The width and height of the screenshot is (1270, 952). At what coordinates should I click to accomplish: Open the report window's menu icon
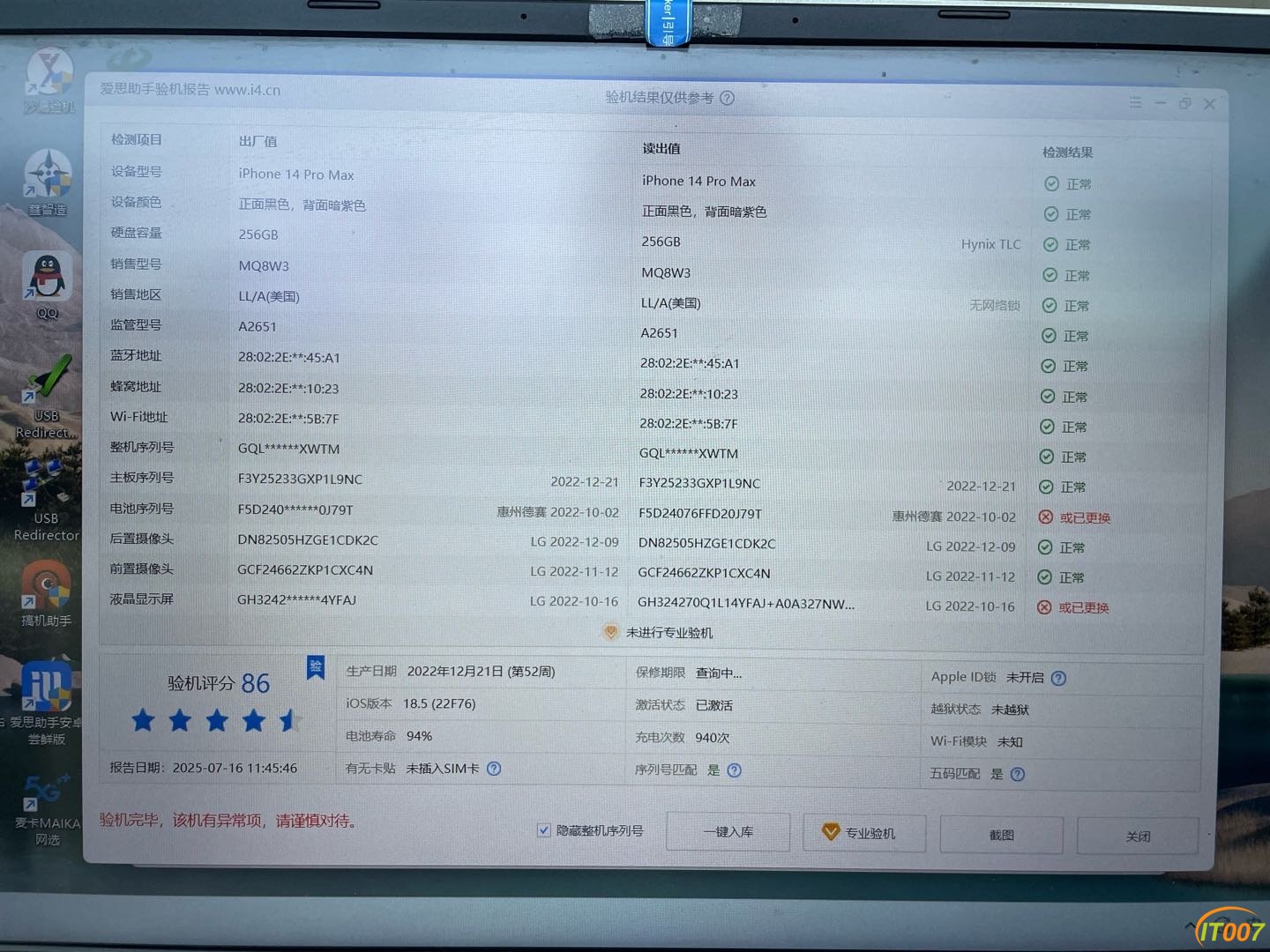point(1135,103)
